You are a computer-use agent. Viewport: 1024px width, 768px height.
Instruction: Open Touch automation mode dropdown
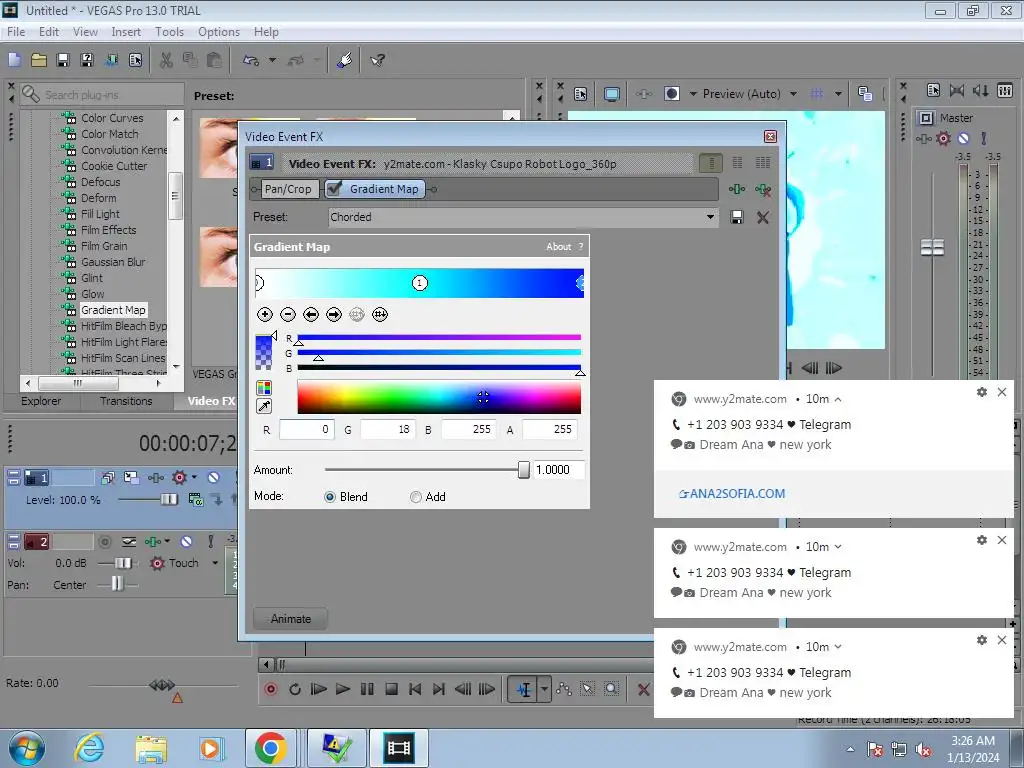pos(215,563)
